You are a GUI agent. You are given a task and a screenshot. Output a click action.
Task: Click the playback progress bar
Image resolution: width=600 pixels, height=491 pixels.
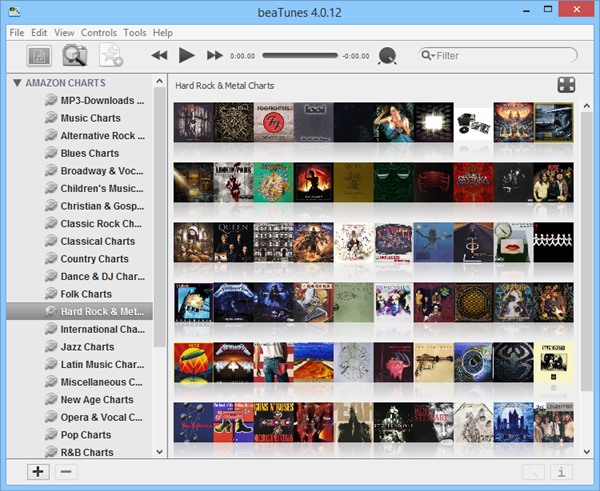point(300,56)
